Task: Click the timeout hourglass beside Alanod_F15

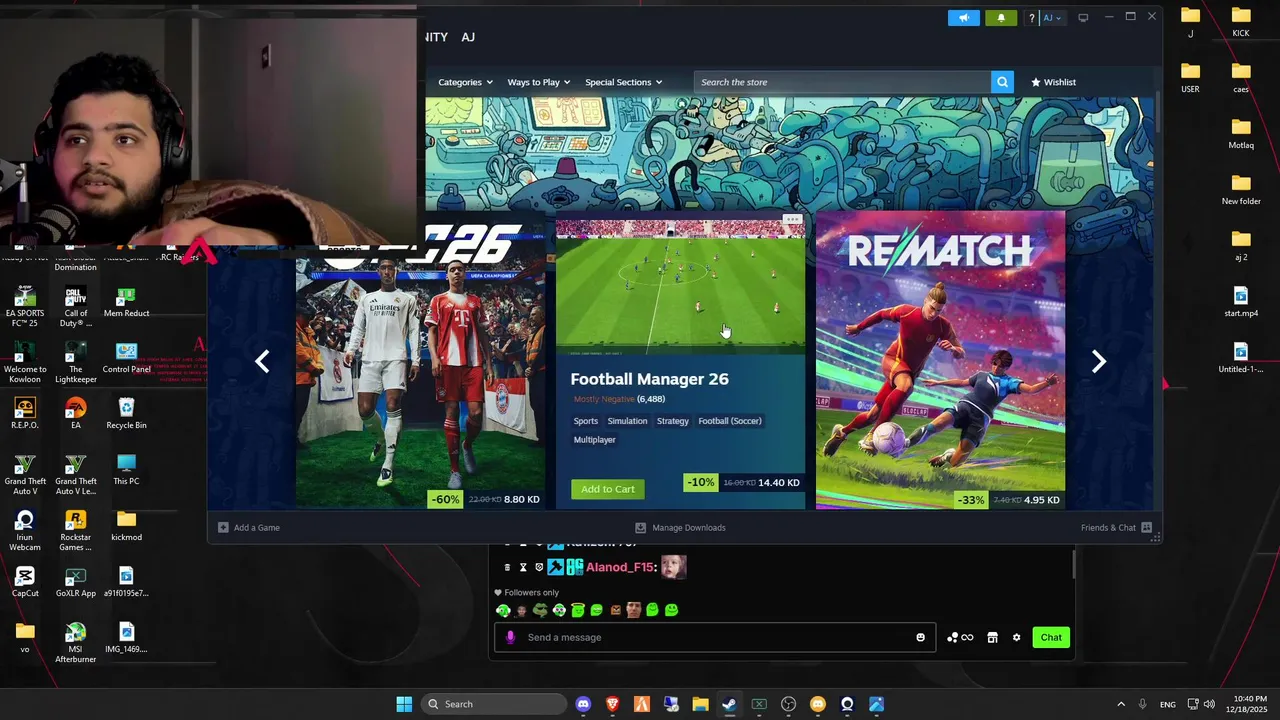Action: click(x=523, y=567)
